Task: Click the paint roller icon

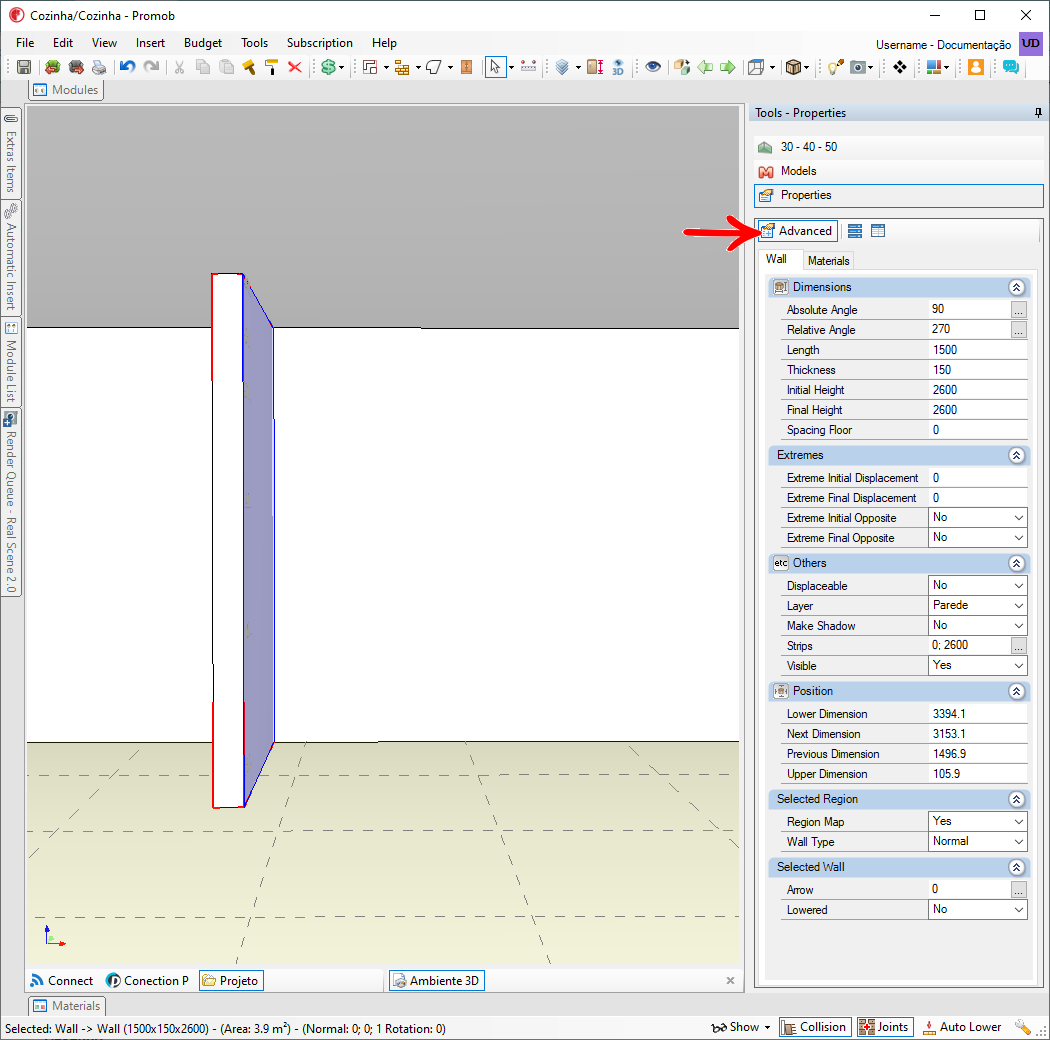Action: pos(271,67)
